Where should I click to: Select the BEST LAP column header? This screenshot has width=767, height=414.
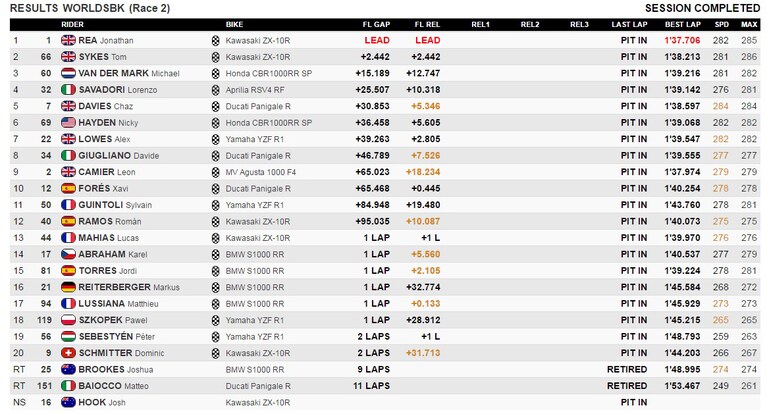pos(682,24)
